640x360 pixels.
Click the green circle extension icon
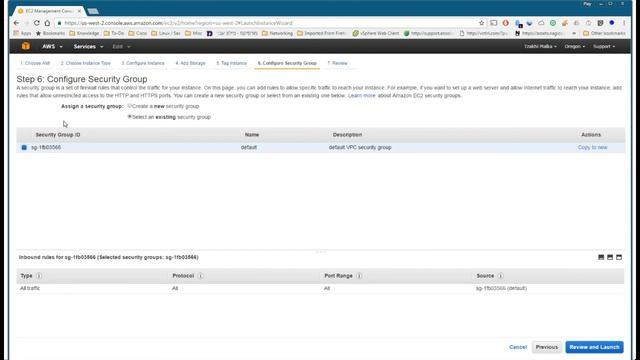[553, 23]
